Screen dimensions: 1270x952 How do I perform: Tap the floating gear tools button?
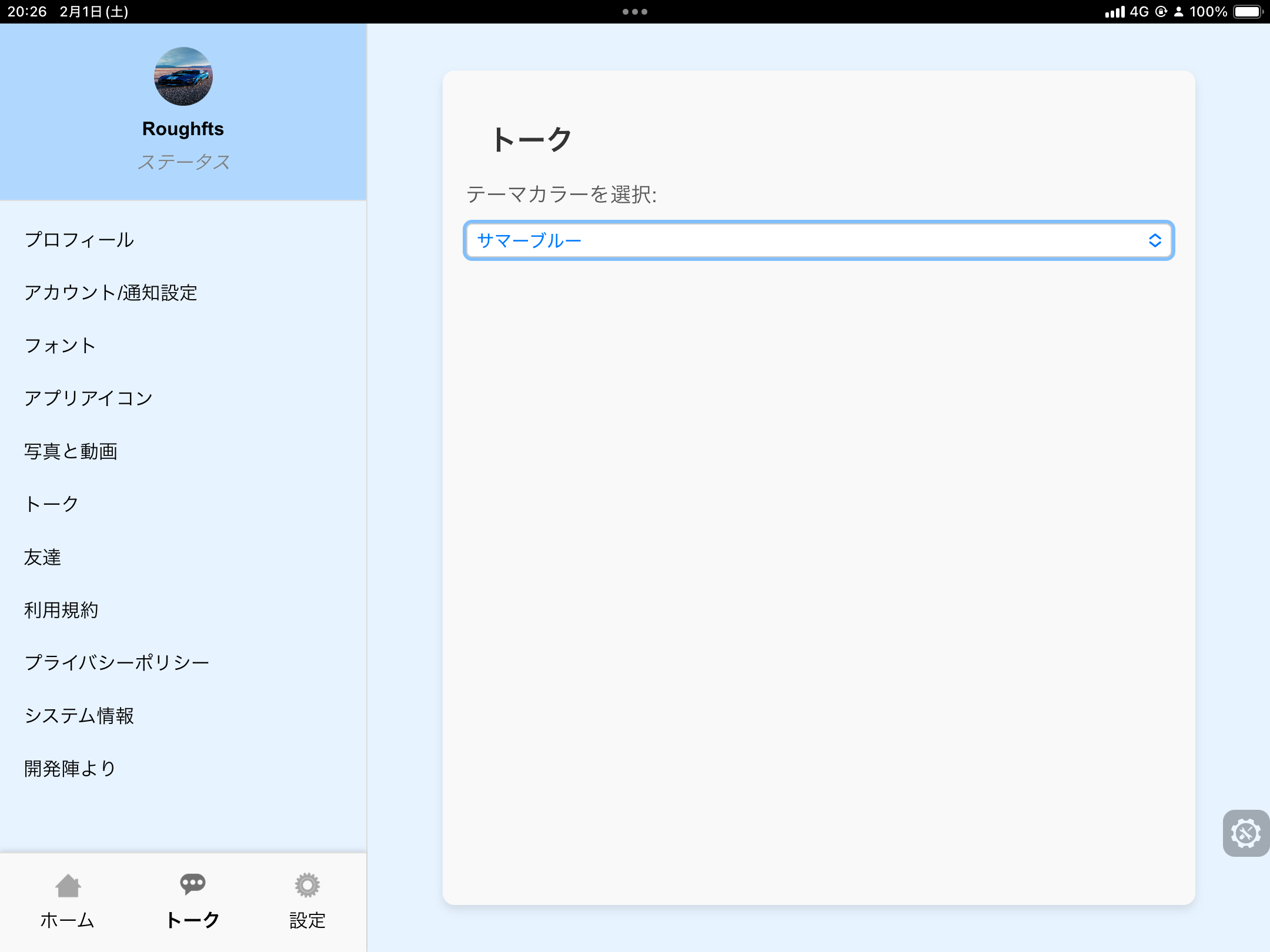(x=1245, y=833)
